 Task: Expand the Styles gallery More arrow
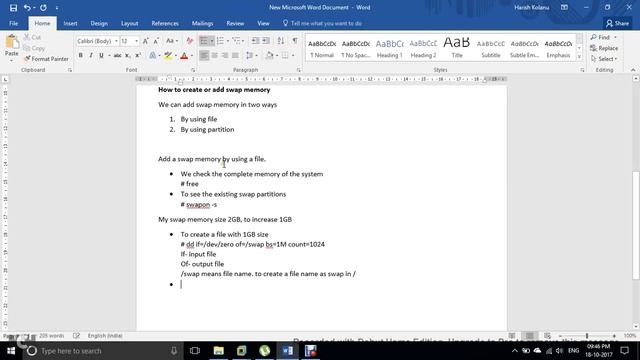(579, 57)
